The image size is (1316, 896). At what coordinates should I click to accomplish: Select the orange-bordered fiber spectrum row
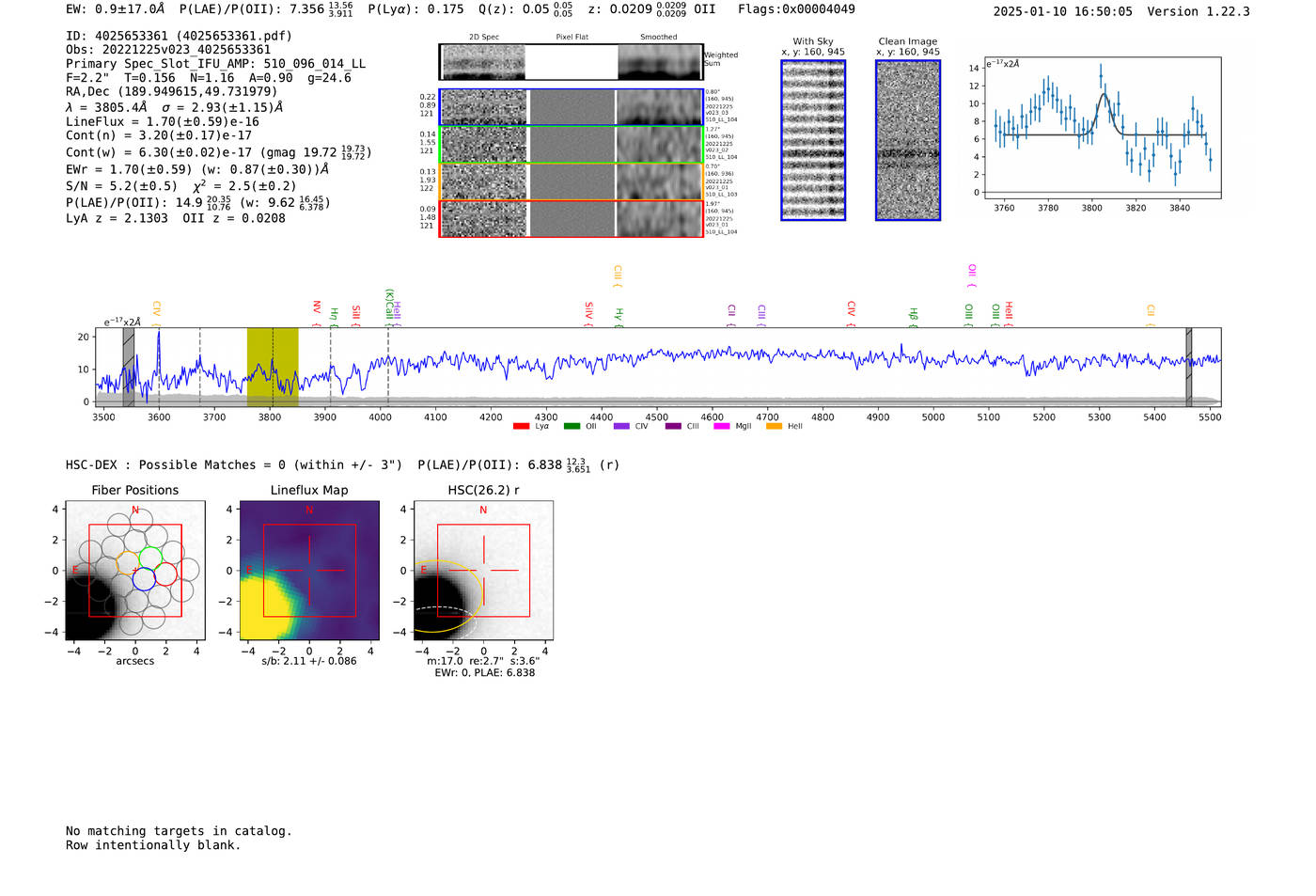pyautogui.click(x=571, y=181)
